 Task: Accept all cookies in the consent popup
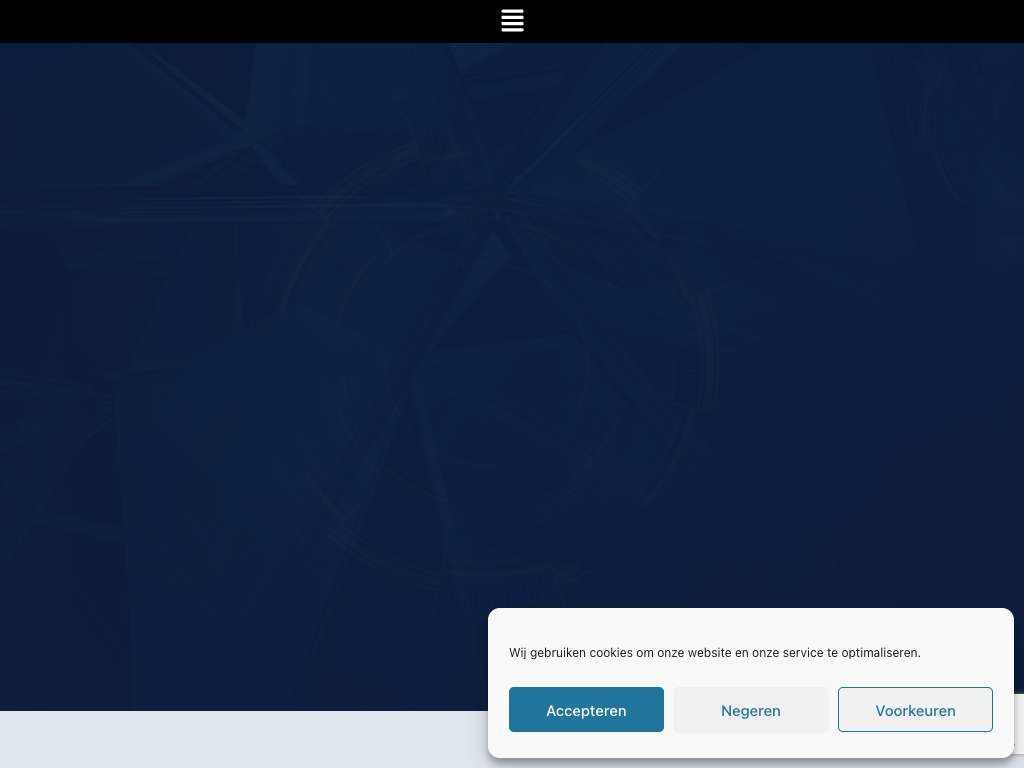586,710
